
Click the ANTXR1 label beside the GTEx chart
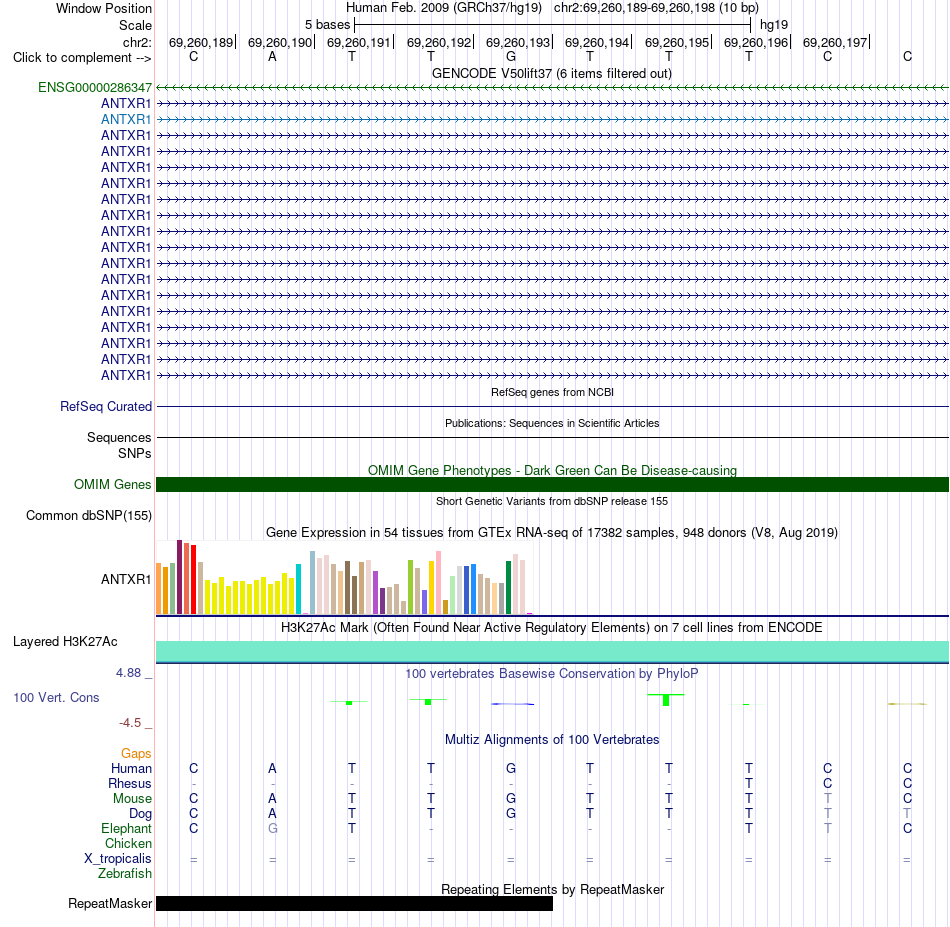[x=126, y=579]
